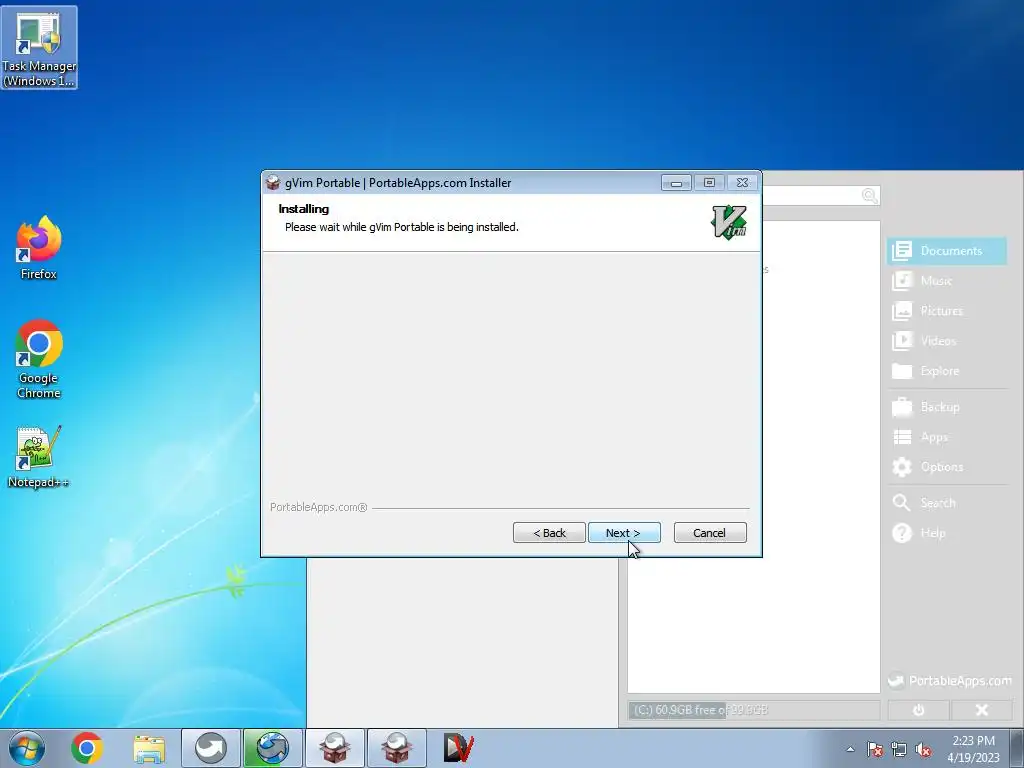Minimize the gVim installer window
This screenshot has width=1024, height=768.
click(x=676, y=183)
